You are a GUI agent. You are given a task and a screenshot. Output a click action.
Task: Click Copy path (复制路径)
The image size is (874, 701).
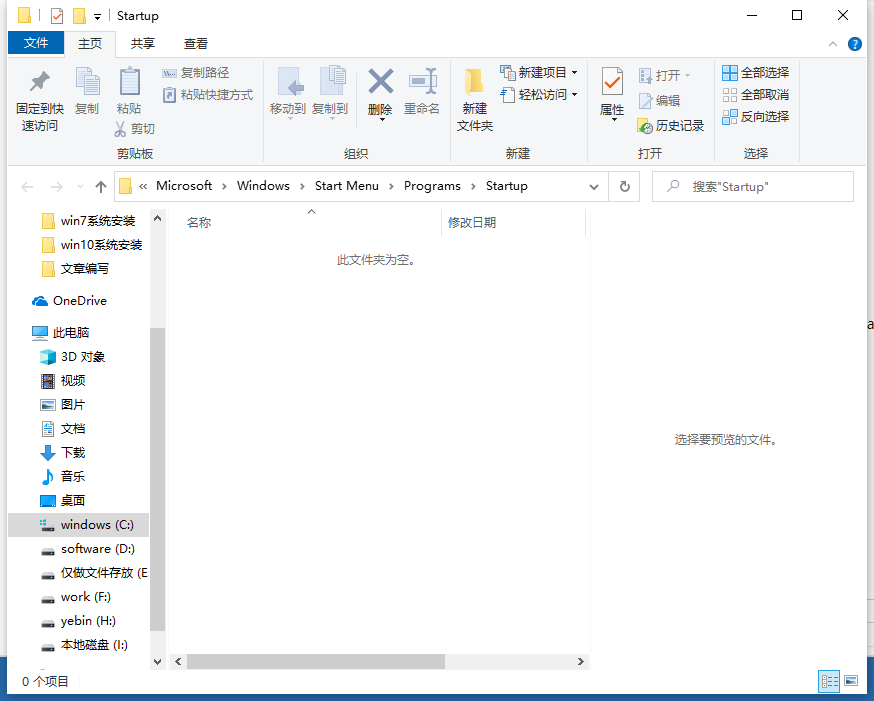(196, 73)
